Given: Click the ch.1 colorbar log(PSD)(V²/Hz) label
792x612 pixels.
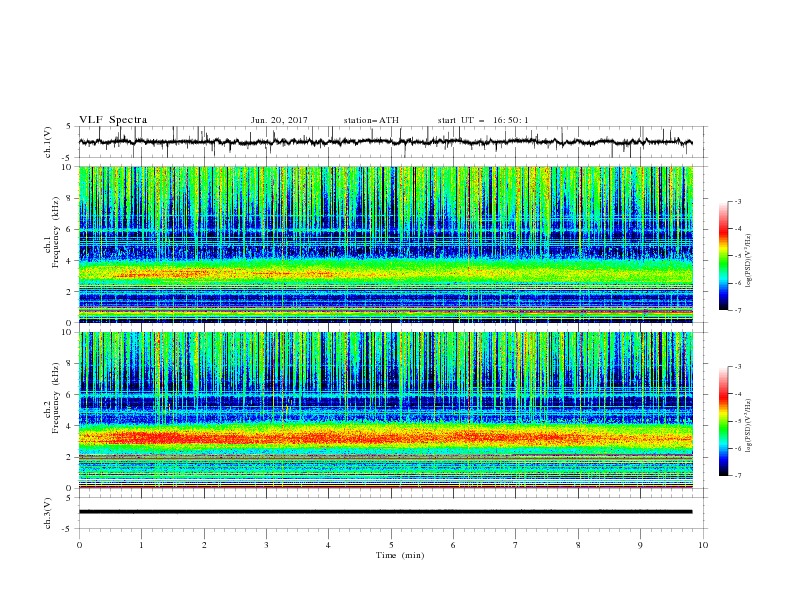Looking at the screenshot, I should click(x=748, y=260).
